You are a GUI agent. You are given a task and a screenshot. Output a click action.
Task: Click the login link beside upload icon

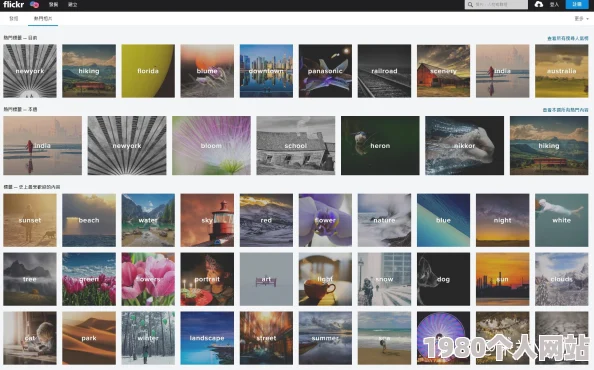(554, 5)
